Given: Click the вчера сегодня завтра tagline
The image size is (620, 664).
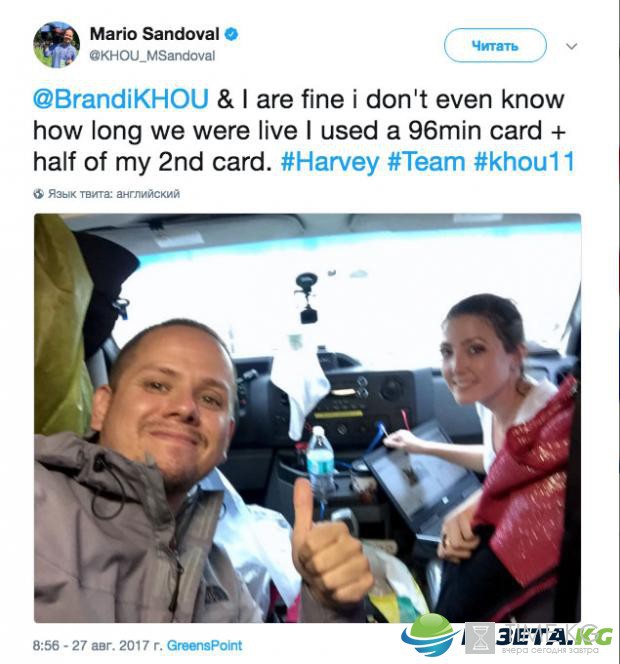Looking at the screenshot, I should (x=550, y=650).
